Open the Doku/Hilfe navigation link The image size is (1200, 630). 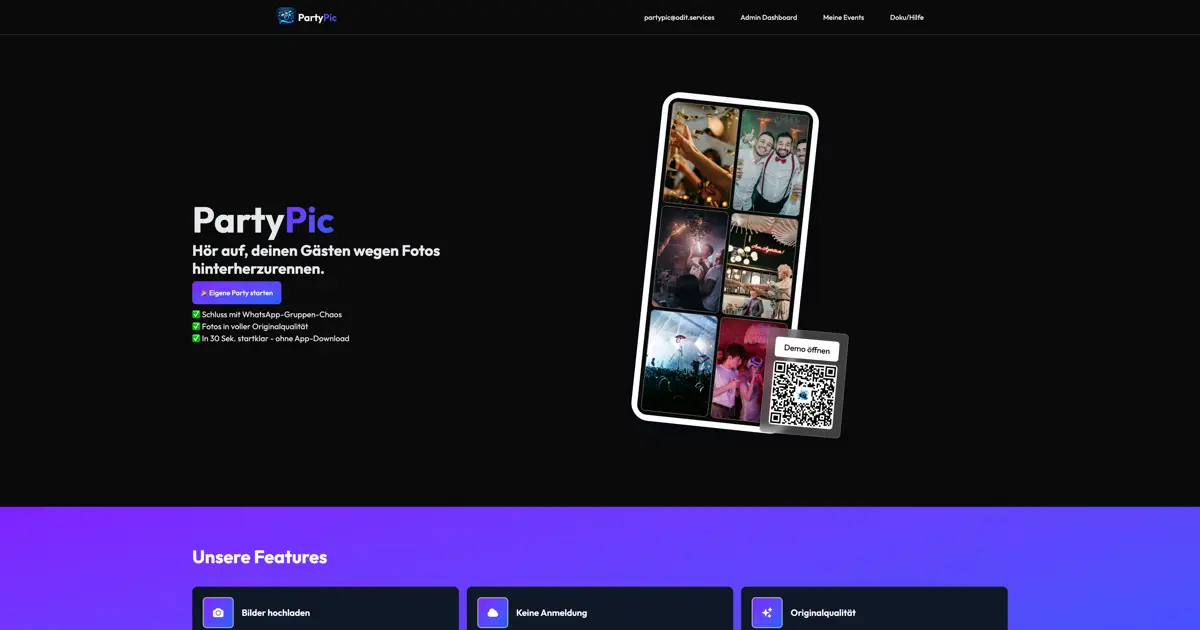pos(906,17)
